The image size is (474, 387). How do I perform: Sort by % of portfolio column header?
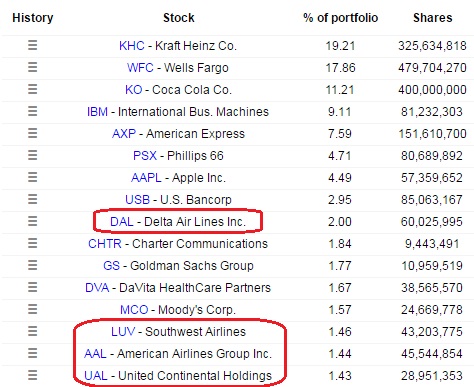pos(340,18)
